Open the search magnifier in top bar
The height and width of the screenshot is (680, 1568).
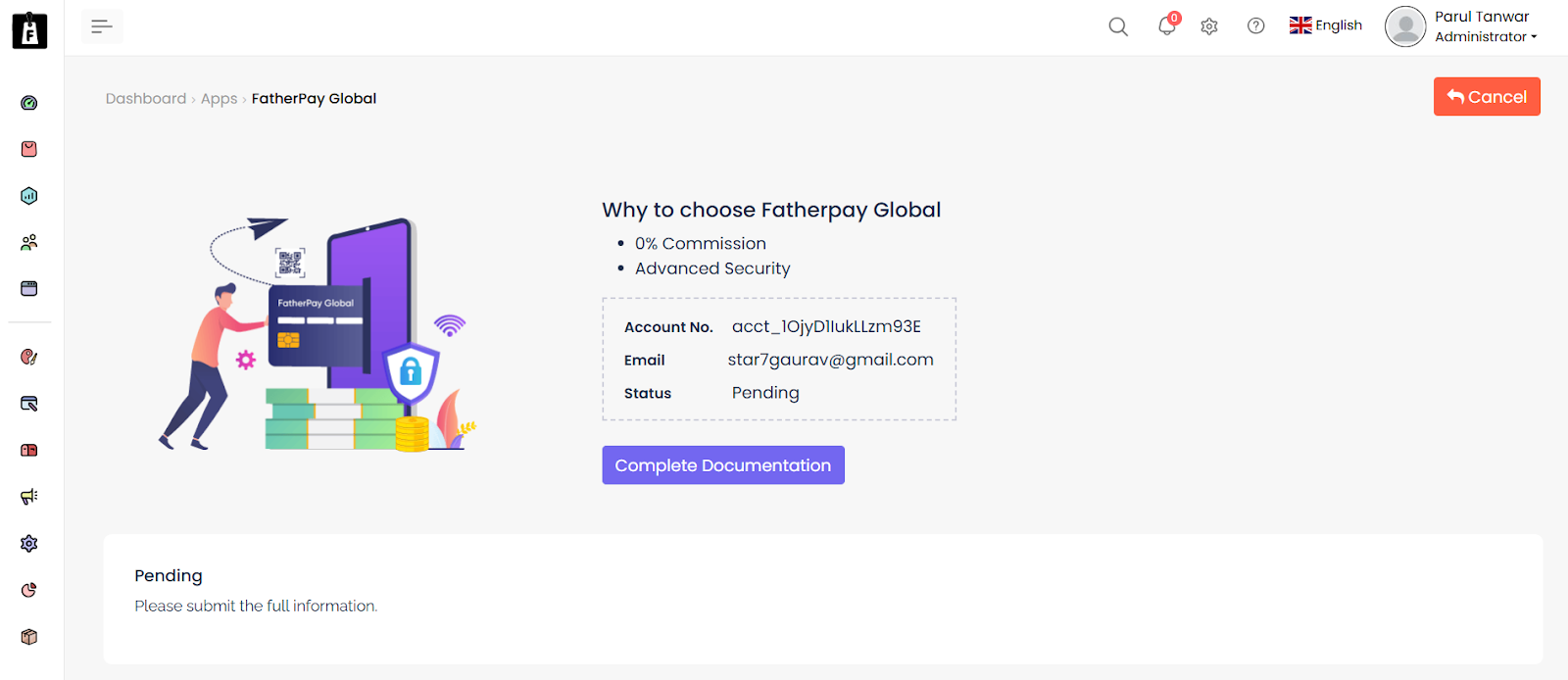[1118, 26]
